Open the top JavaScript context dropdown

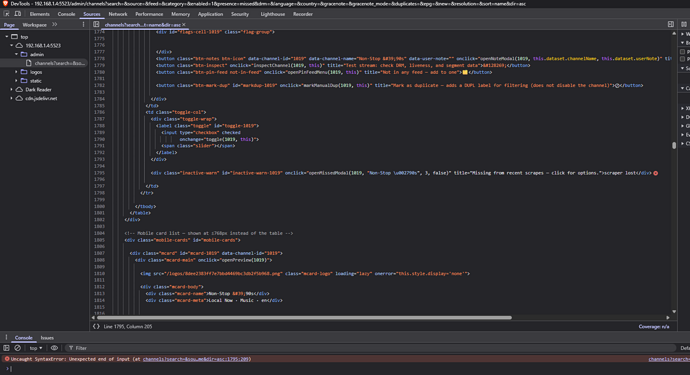pyautogui.click(x=36, y=348)
